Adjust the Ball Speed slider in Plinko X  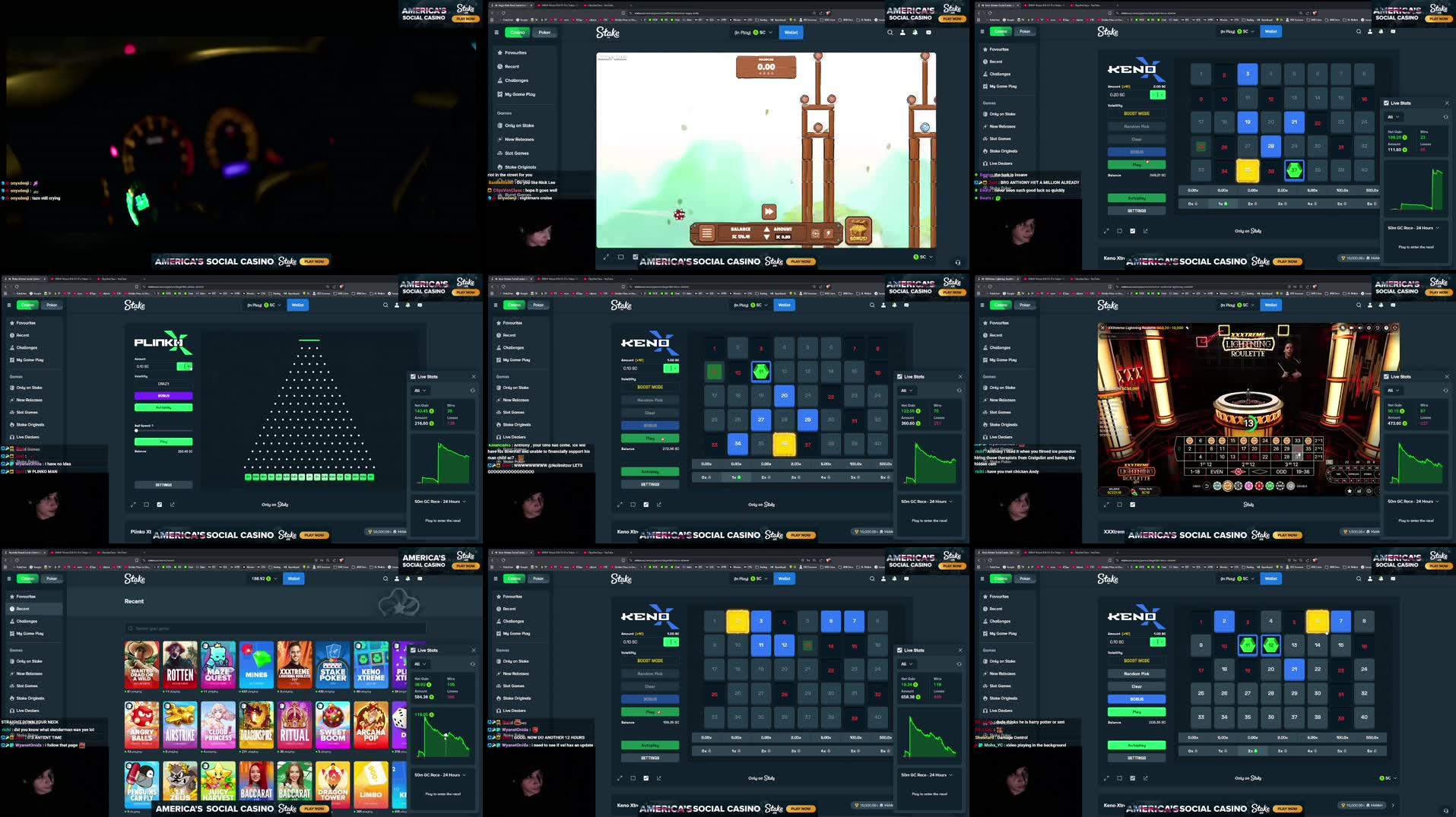pyautogui.click(x=135, y=430)
